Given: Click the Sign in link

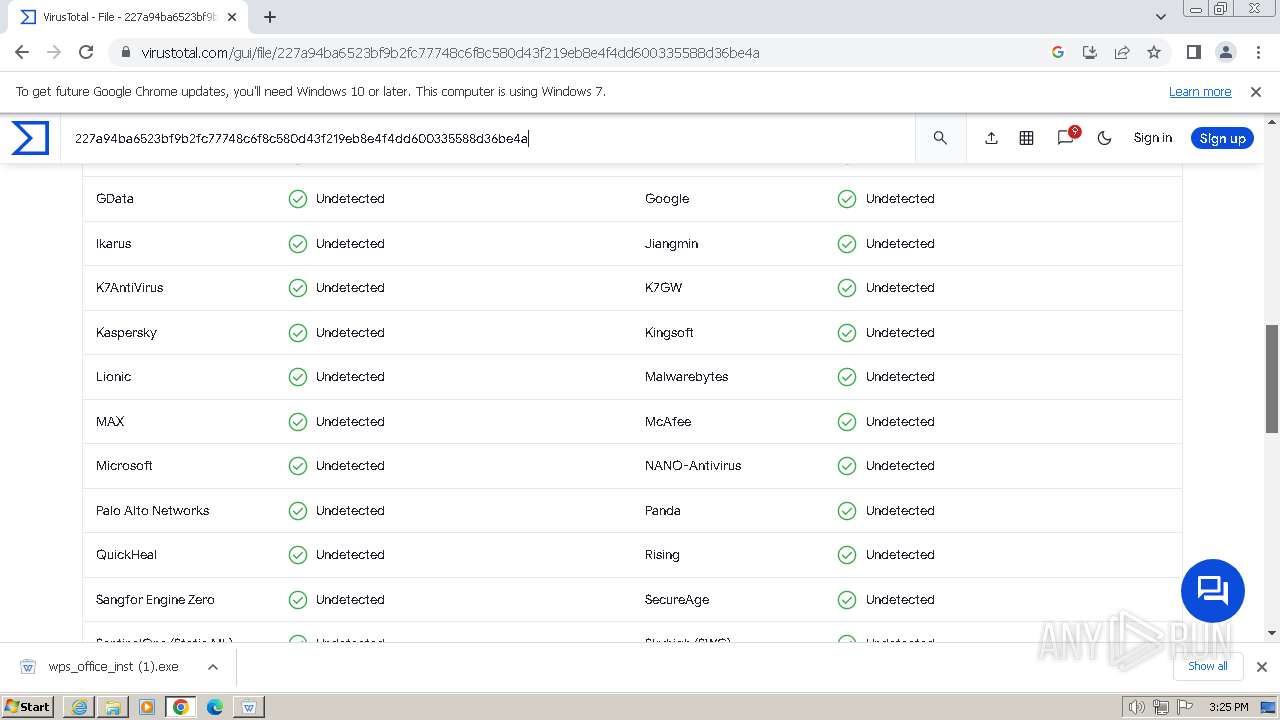Looking at the screenshot, I should pos(1152,138).
